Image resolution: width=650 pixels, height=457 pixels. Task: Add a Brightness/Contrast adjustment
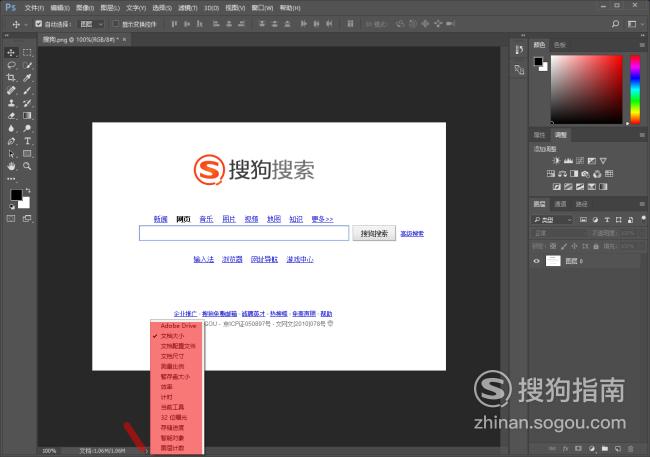click(x=556, y=160)
